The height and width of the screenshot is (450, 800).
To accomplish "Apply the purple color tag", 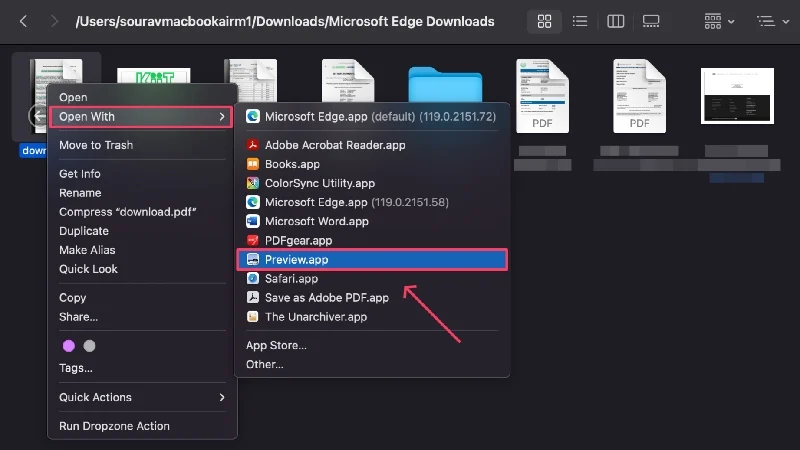I will coord(69,346).
